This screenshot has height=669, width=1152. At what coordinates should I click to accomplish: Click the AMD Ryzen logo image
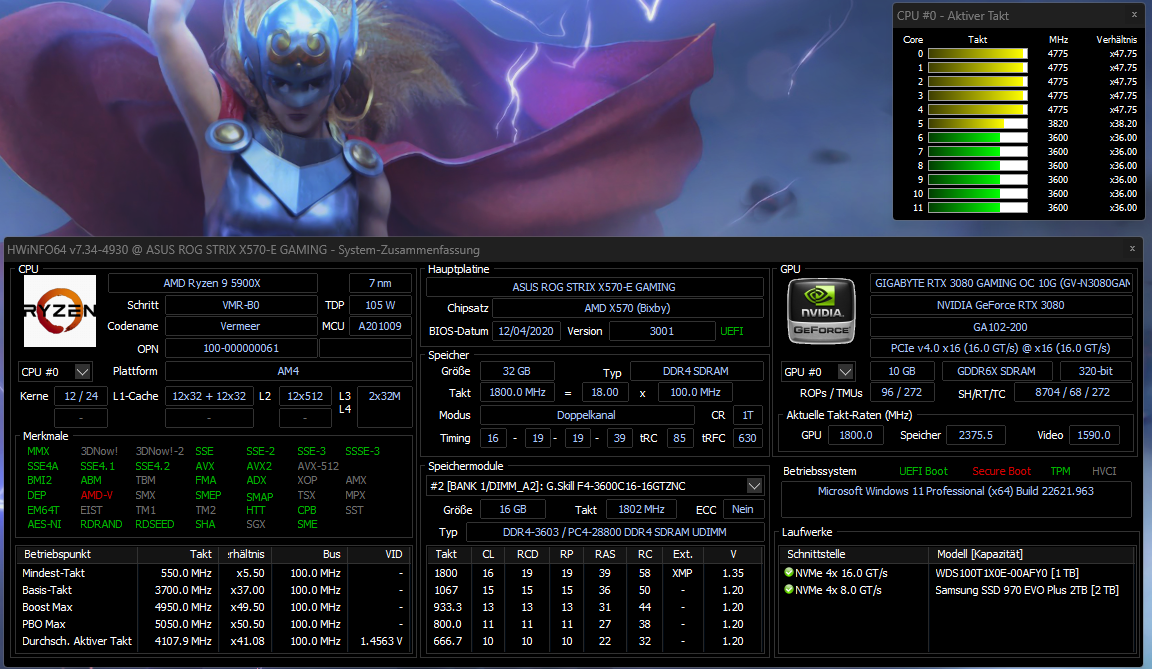pyautogui.click(x=60, y=311)
